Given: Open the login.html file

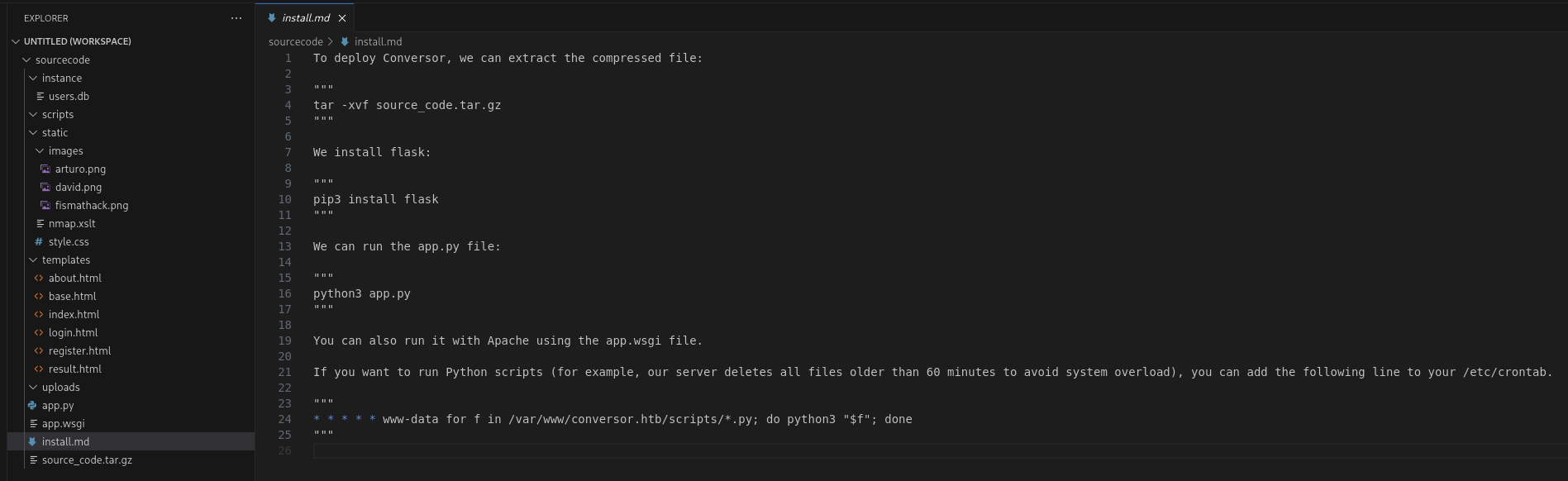Looking at the screenshot, I should (x=73, y=332).
